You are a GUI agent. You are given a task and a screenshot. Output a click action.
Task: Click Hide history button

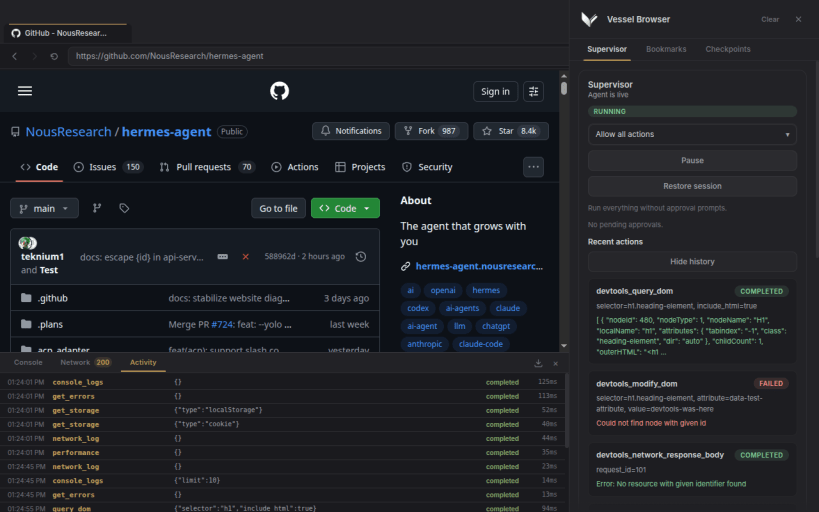(692, 262)
